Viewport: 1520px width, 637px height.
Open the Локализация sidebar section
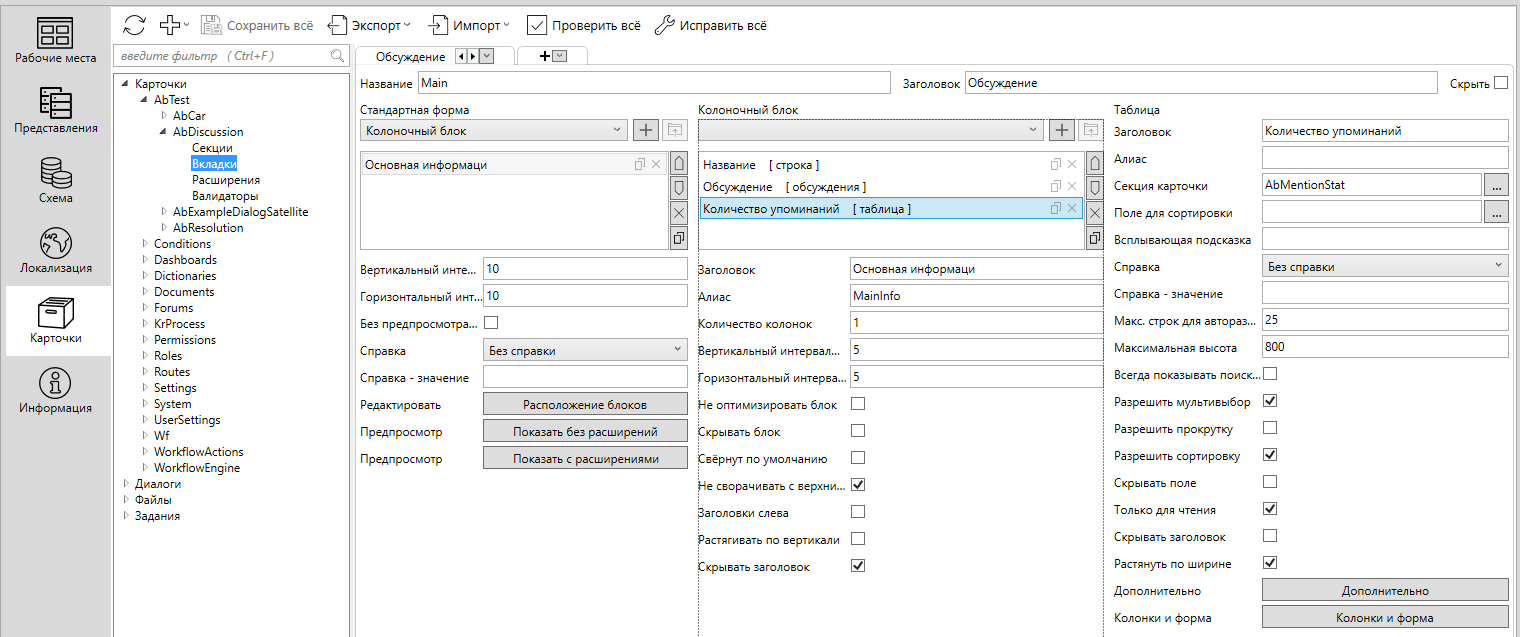point(56,251)
